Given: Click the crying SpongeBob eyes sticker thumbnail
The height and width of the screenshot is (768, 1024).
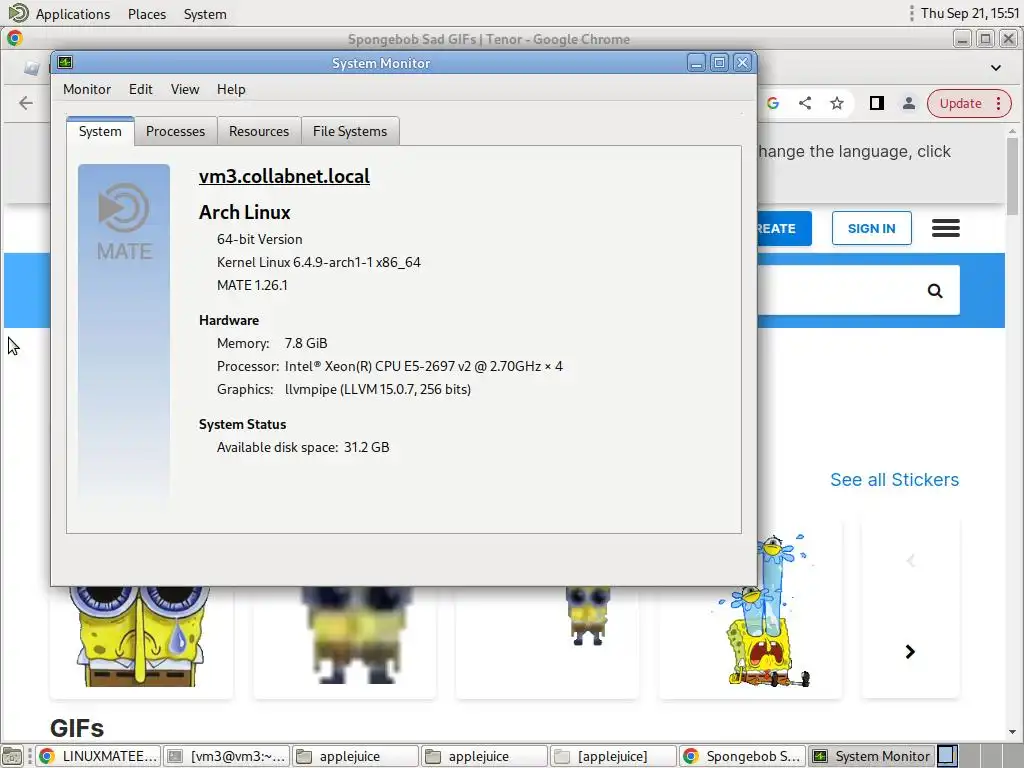Looking at the screenshot, I should click(x=141, y=642).
